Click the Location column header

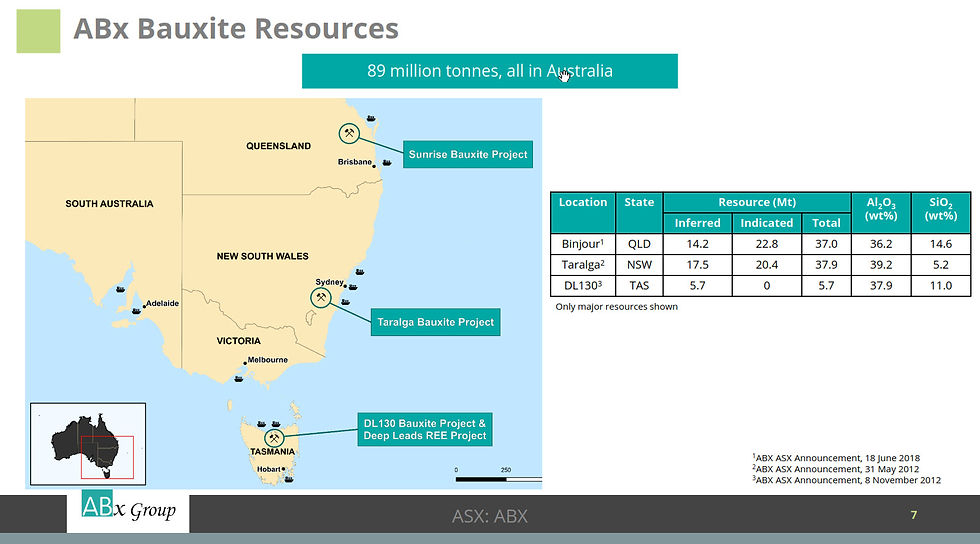[582, 213]
